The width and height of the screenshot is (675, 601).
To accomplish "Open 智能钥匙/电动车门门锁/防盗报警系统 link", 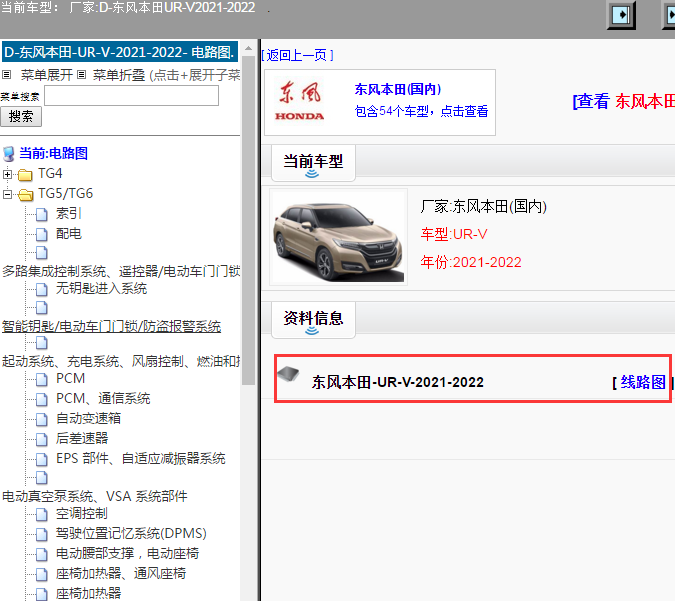I will pyautogui.click(x=111, y=326).
